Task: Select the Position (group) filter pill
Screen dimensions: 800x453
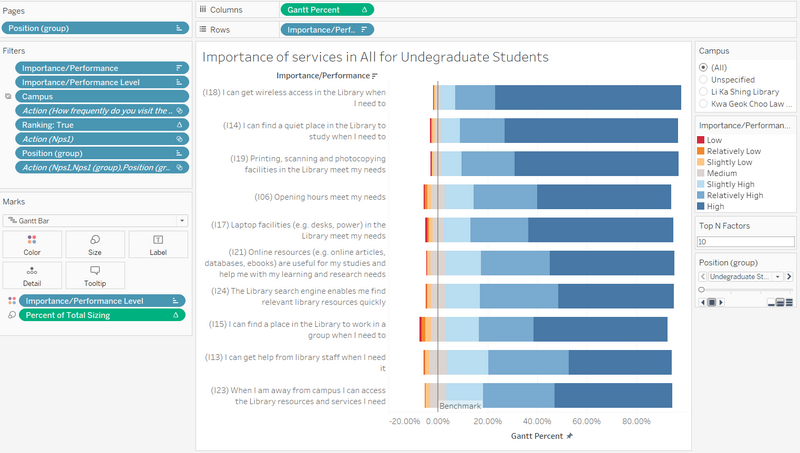Action: [x=102, y=153]
